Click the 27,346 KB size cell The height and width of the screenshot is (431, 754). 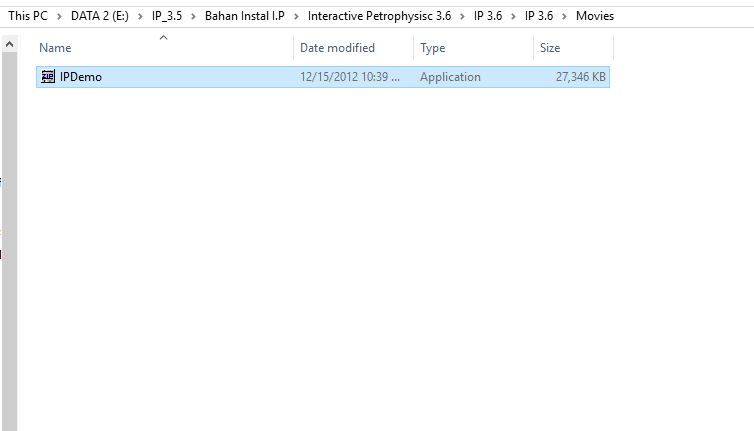[580, 77]
